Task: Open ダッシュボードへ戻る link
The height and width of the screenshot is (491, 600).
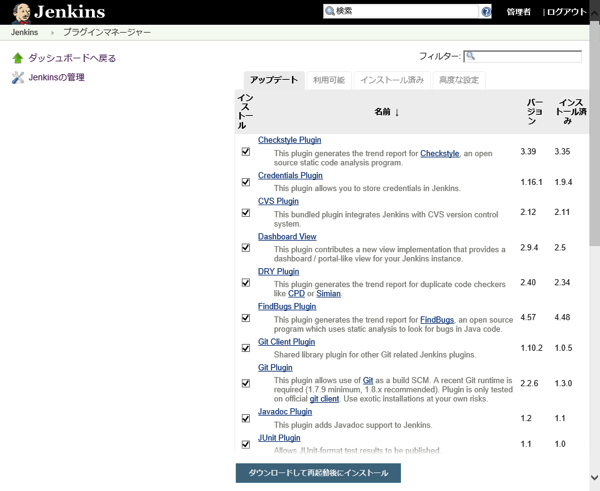Action: pos(72,58)
